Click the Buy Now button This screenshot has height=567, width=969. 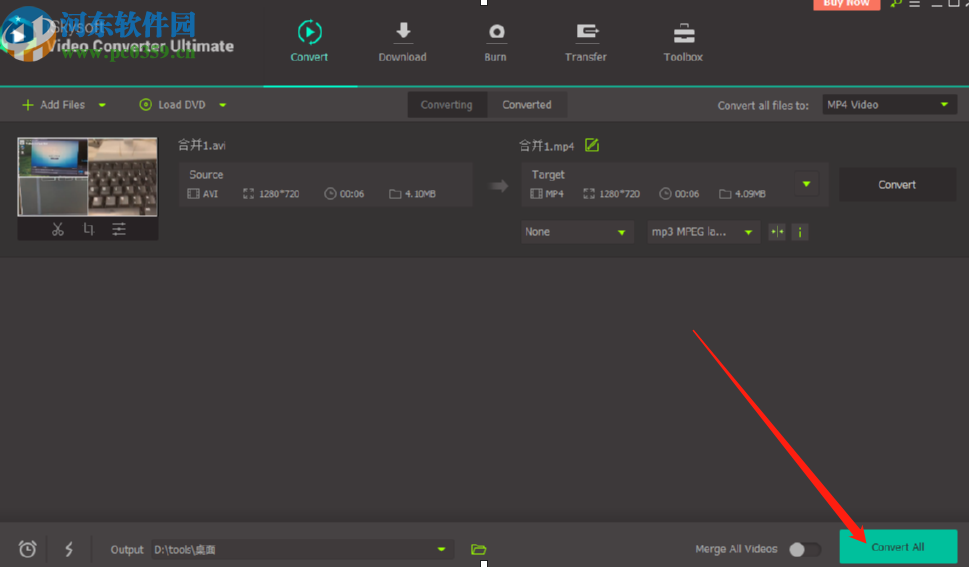(847, 4)
